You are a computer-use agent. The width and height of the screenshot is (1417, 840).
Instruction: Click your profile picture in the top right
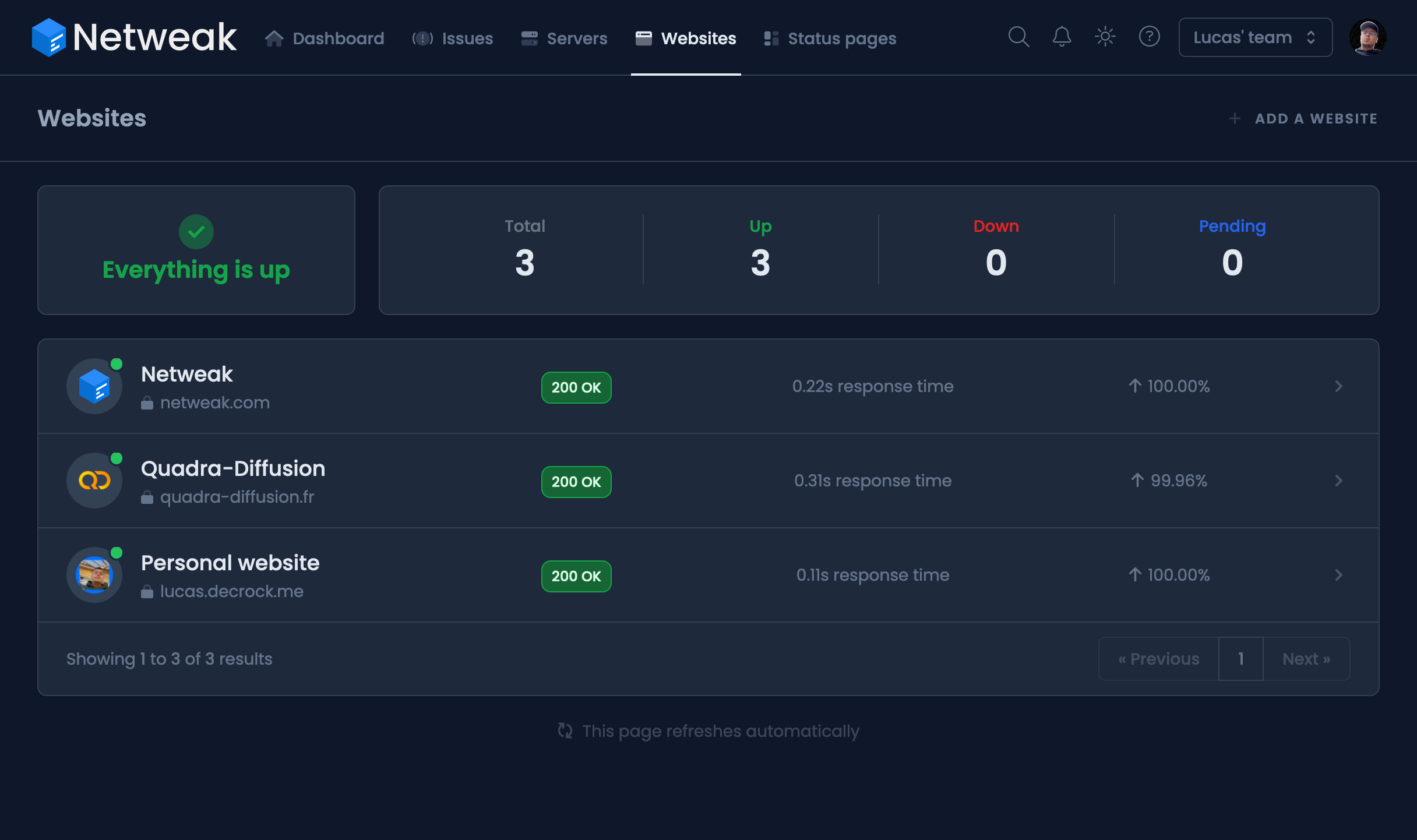tap(1369, 37)
